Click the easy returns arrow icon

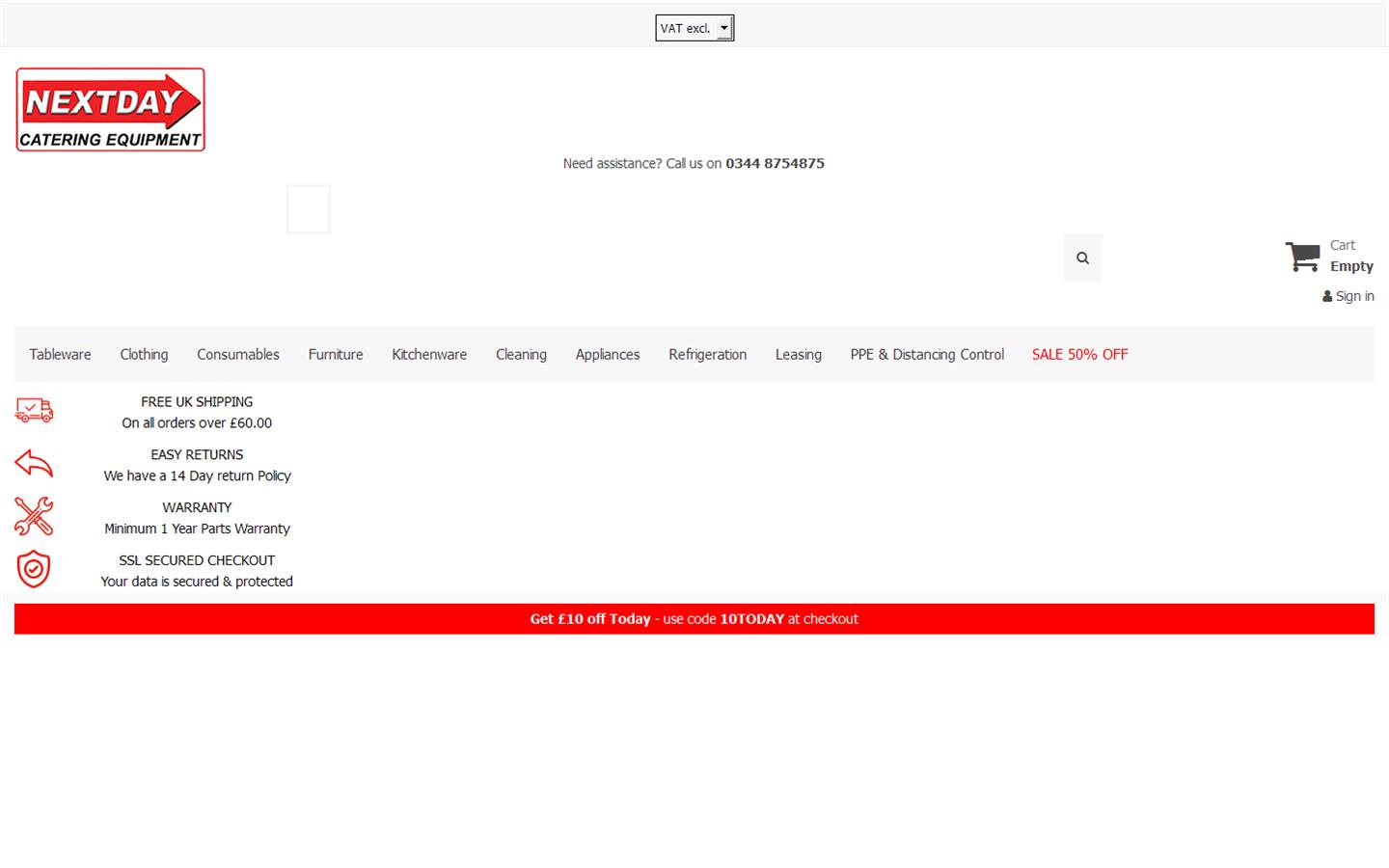[x=34, y=463]
